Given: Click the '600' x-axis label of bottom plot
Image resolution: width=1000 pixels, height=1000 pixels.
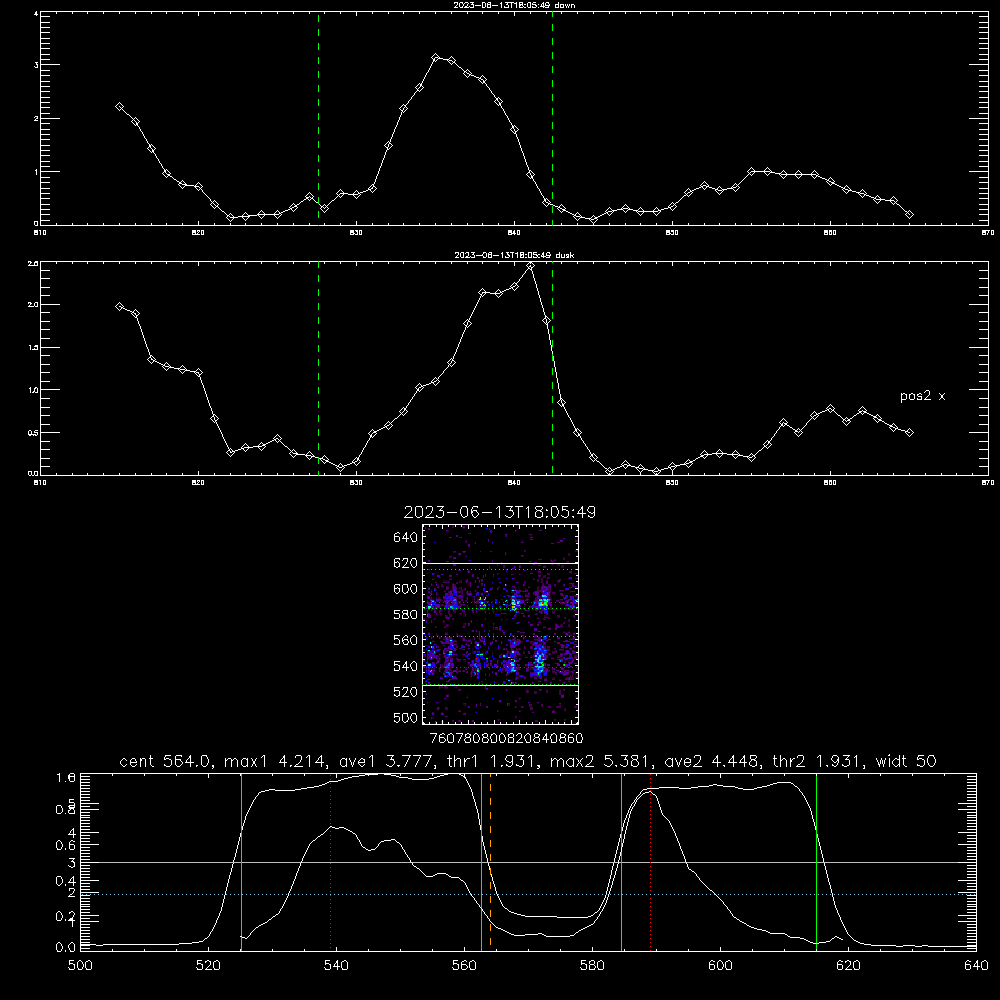Looking at the screenshot, I should point(720,966).
